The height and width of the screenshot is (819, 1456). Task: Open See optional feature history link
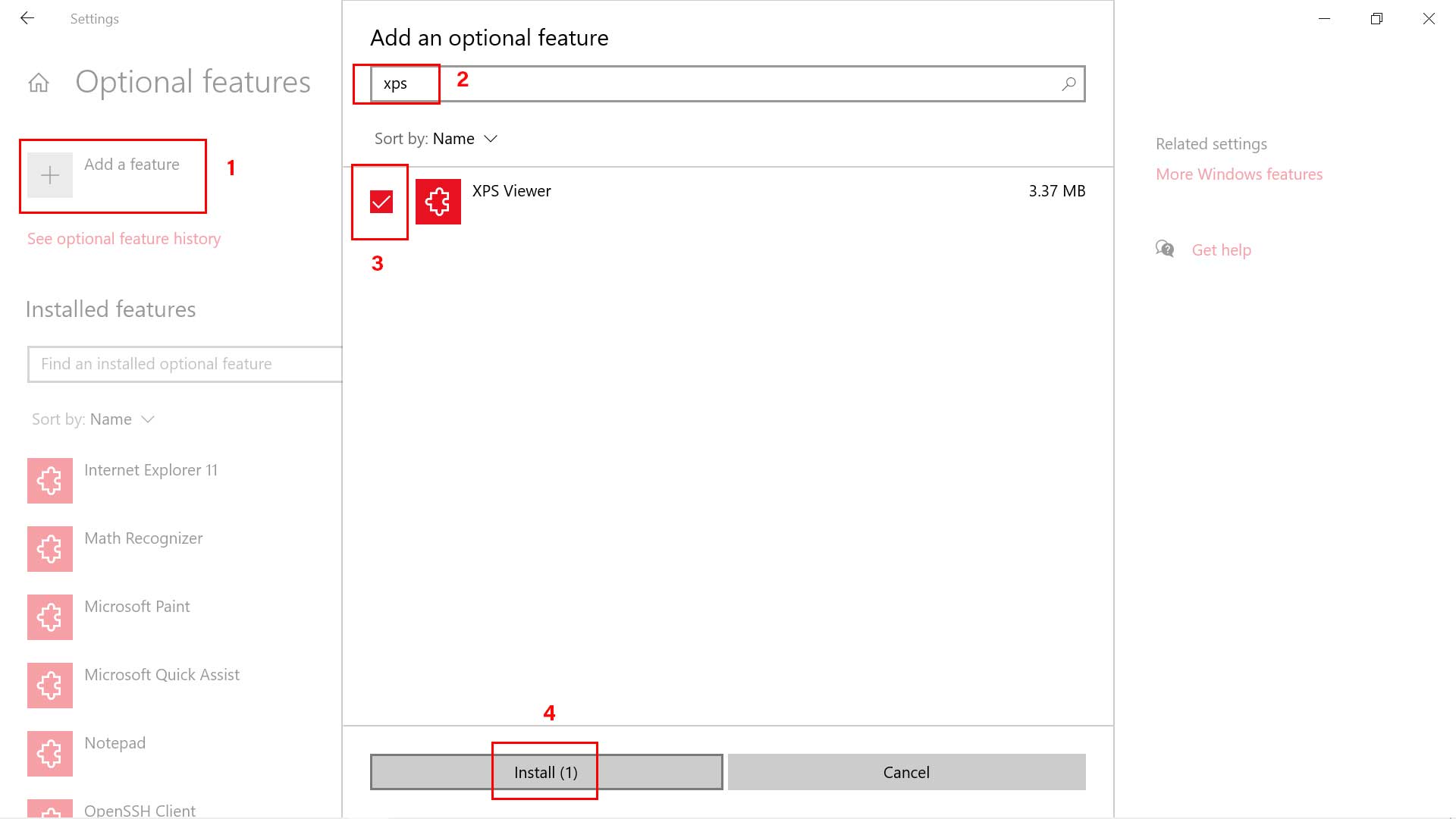pyautogui.click(x=124, y=239)
